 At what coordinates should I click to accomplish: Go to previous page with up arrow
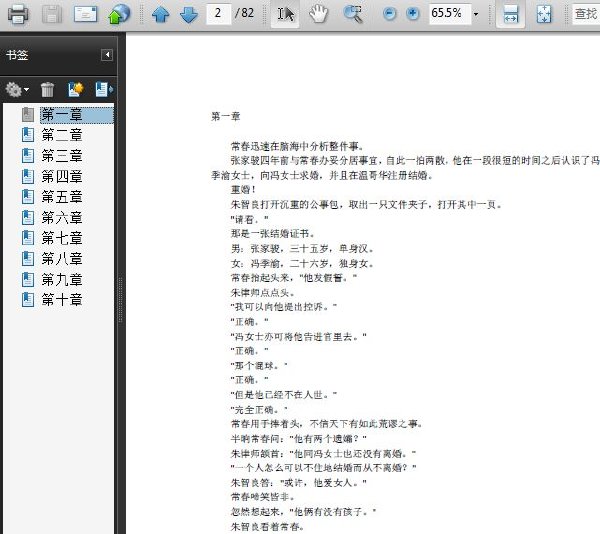pos(161,15)
